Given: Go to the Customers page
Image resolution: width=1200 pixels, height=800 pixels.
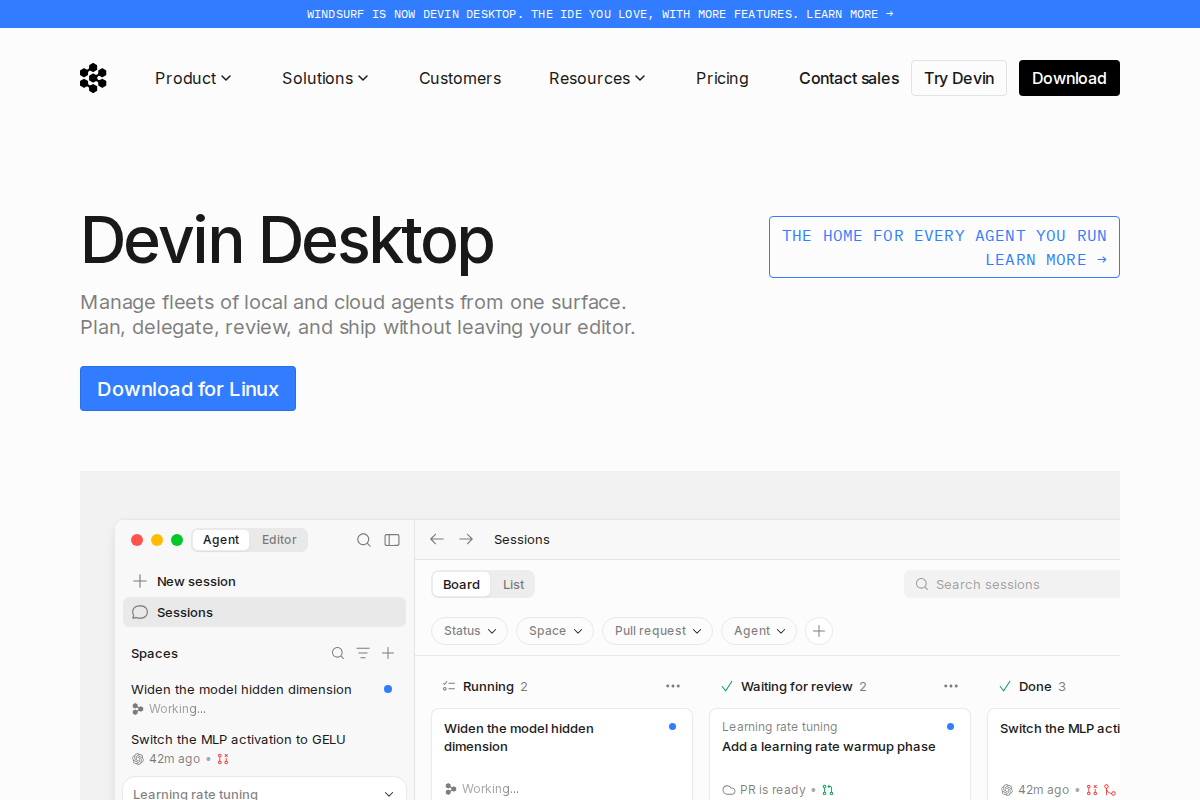Looking at the screenshot, I should point(460,78).
